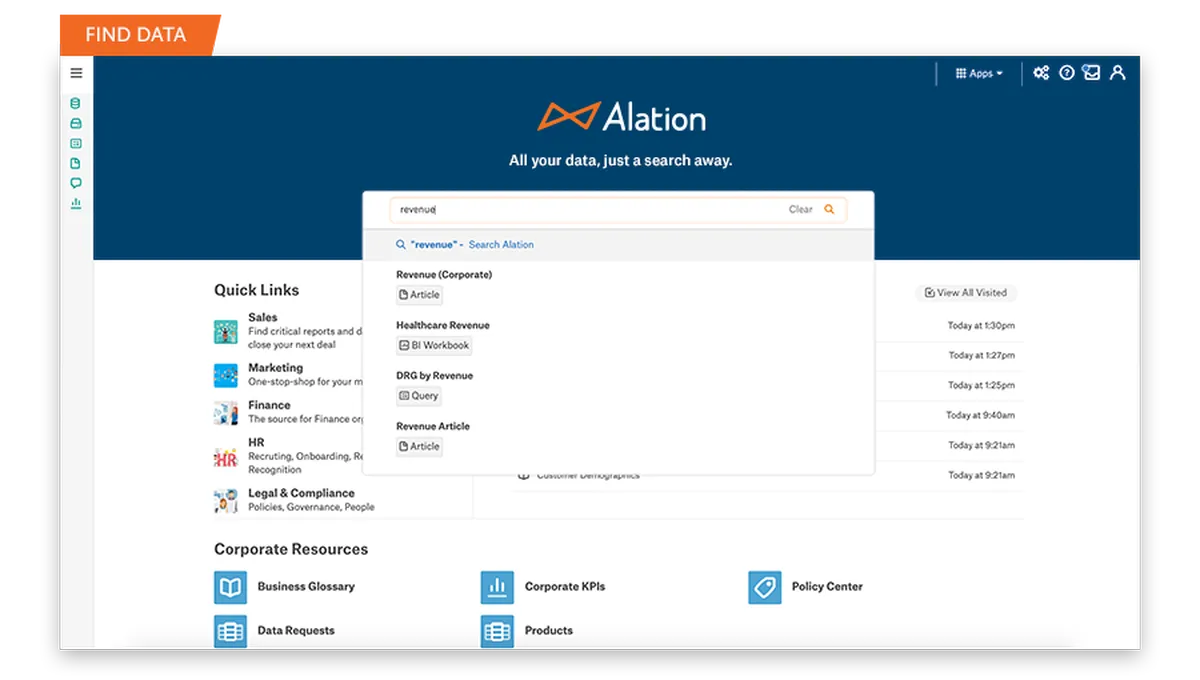Click the orange magnifier search button

(829, 210)
